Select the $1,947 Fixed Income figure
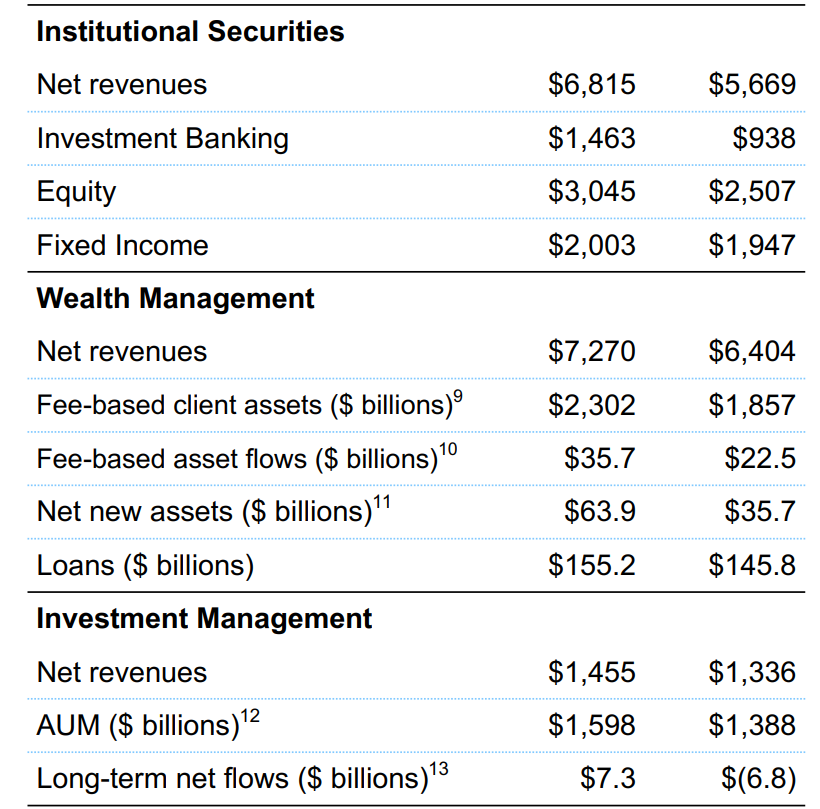The height and width of the screenshot is (809, 820). 752,245
